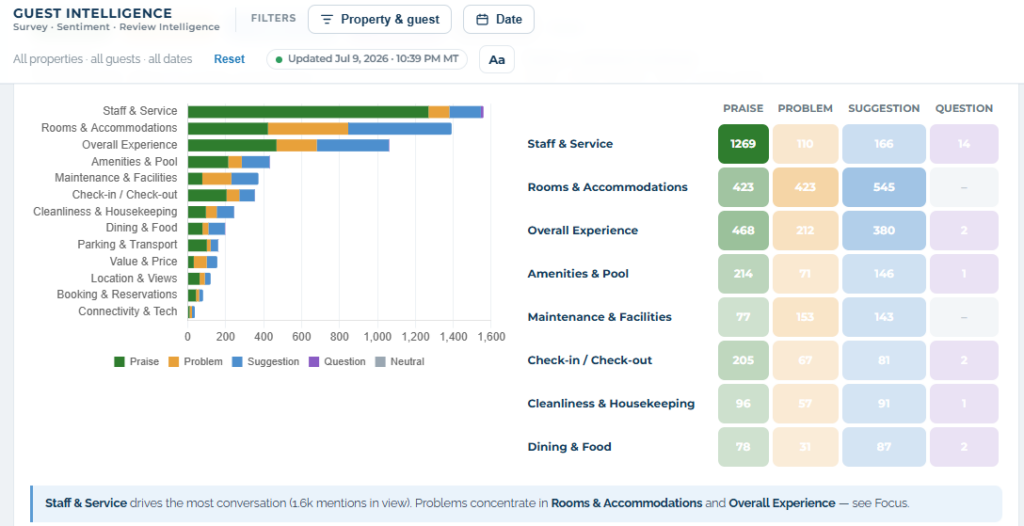Click the Rooms & Accommodations heatmap row label
Screen dimensions: 1024x526
(x=607, y=187)
